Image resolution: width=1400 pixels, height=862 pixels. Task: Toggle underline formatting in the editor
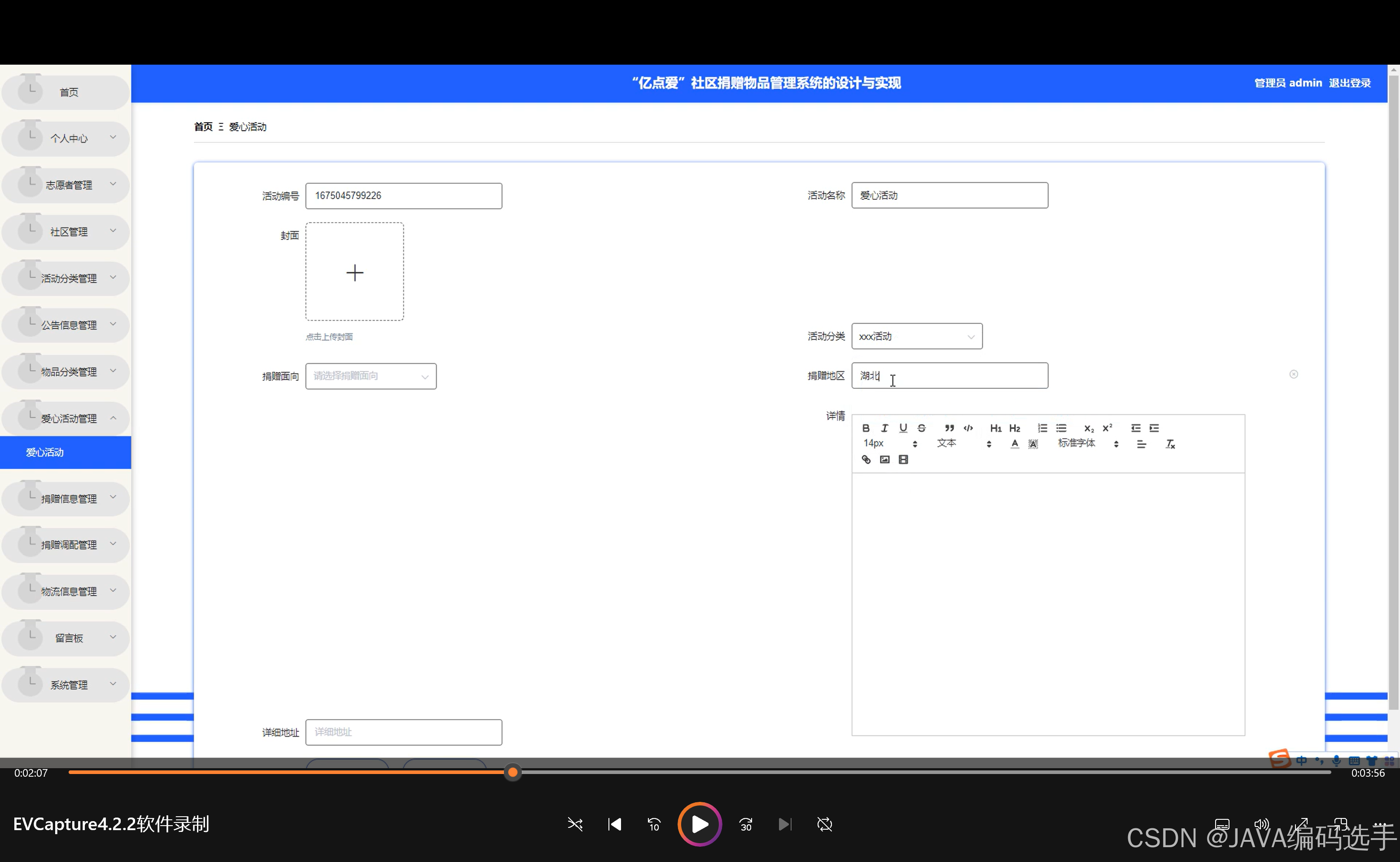[x=903, y=428]
